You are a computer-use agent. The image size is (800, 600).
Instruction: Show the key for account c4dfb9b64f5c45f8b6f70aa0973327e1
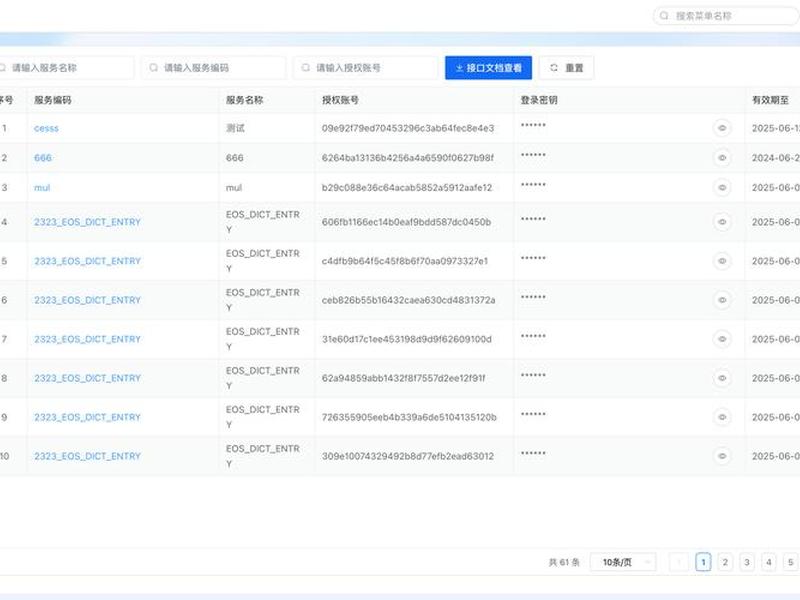(x=722, y=261)
